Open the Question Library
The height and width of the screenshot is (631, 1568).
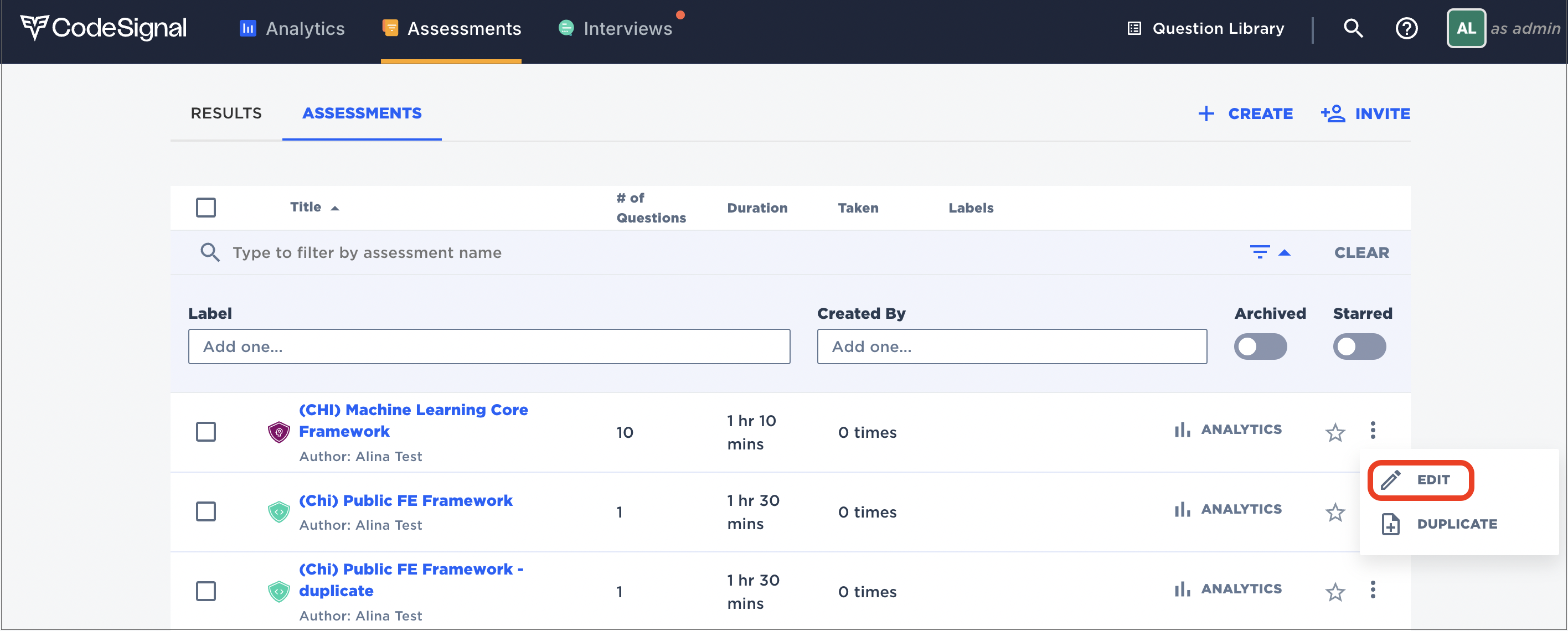pos(1205,29)
